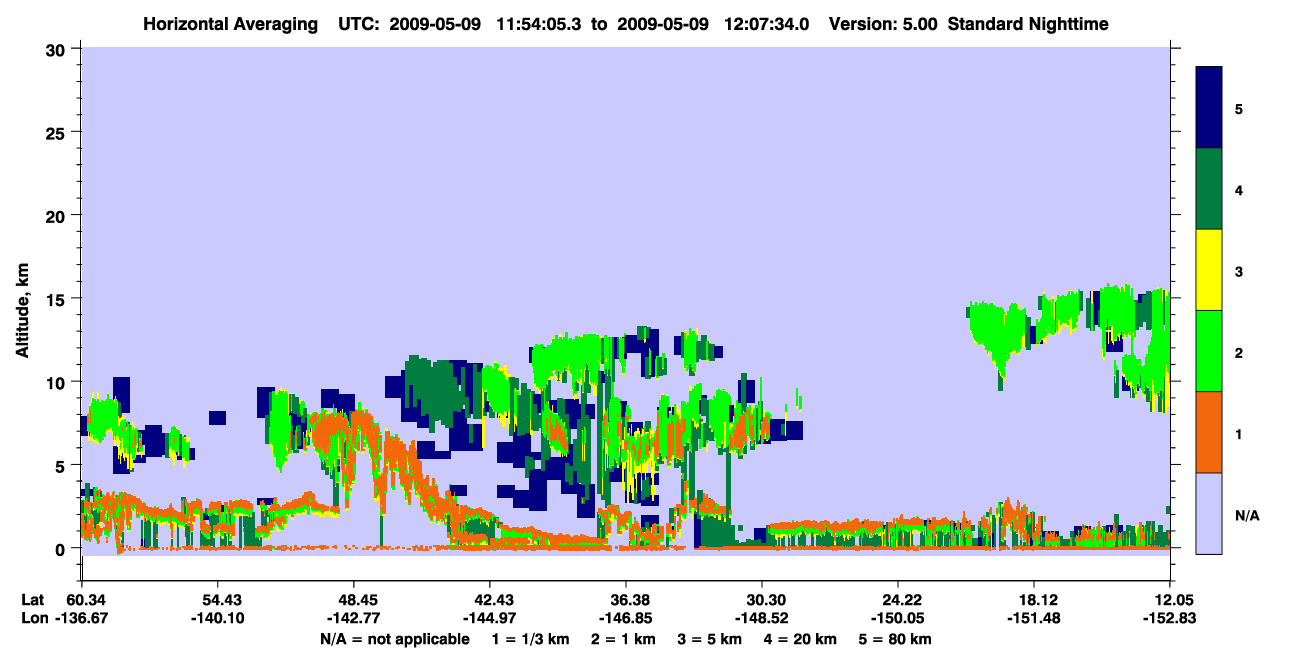The height and width of the screenshot is (667, 1300).
Task: Click the '2 = 1 km' legend note
Action: click(x=622, y=639)
